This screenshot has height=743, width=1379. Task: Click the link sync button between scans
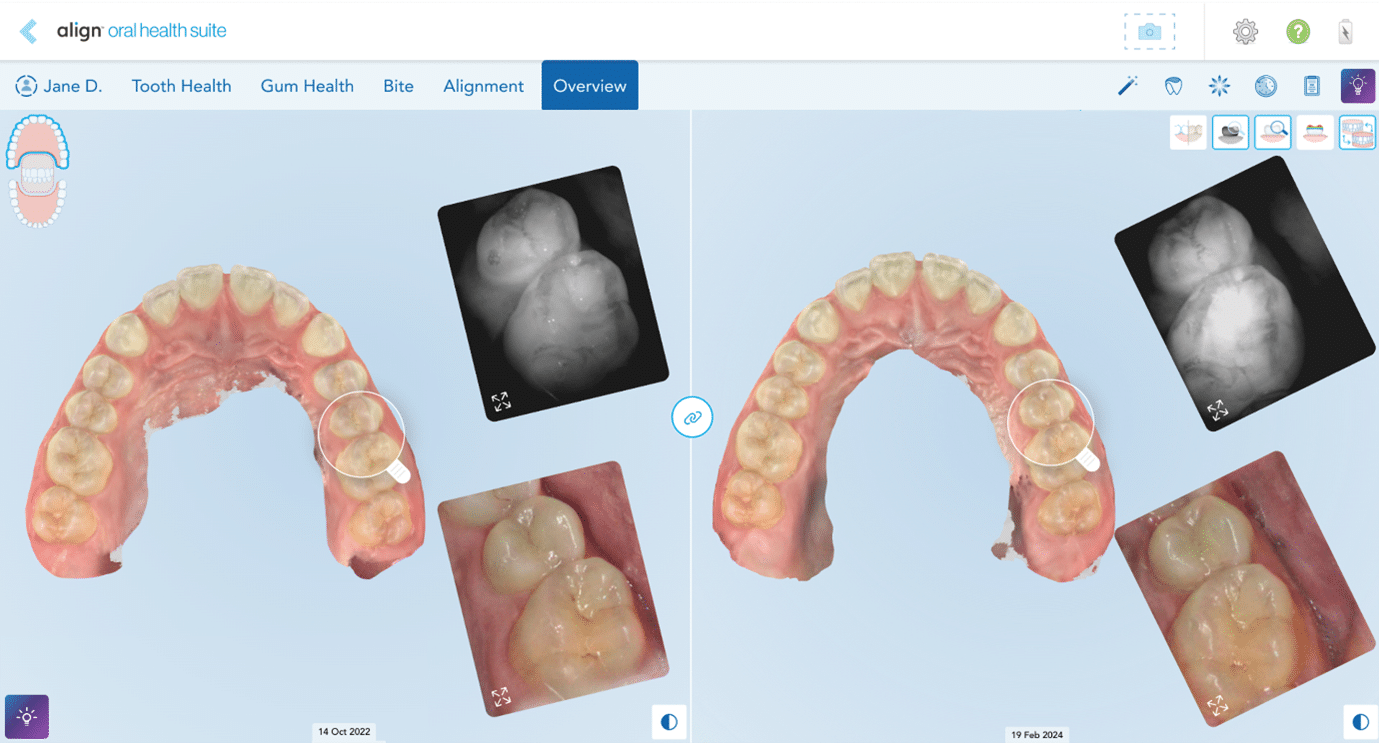click(x=692, y=417)
